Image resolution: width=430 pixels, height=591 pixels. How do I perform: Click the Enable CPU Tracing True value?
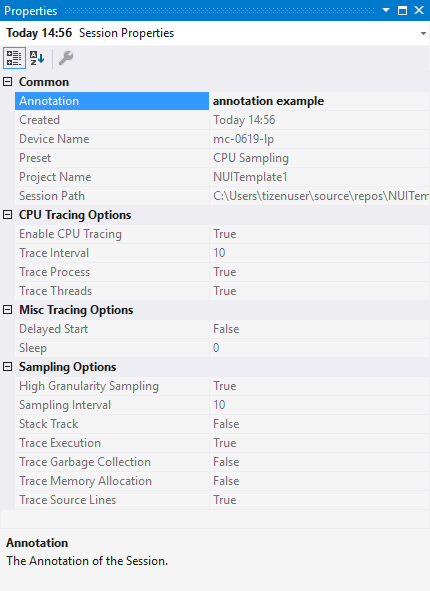[x=225, y=234]
